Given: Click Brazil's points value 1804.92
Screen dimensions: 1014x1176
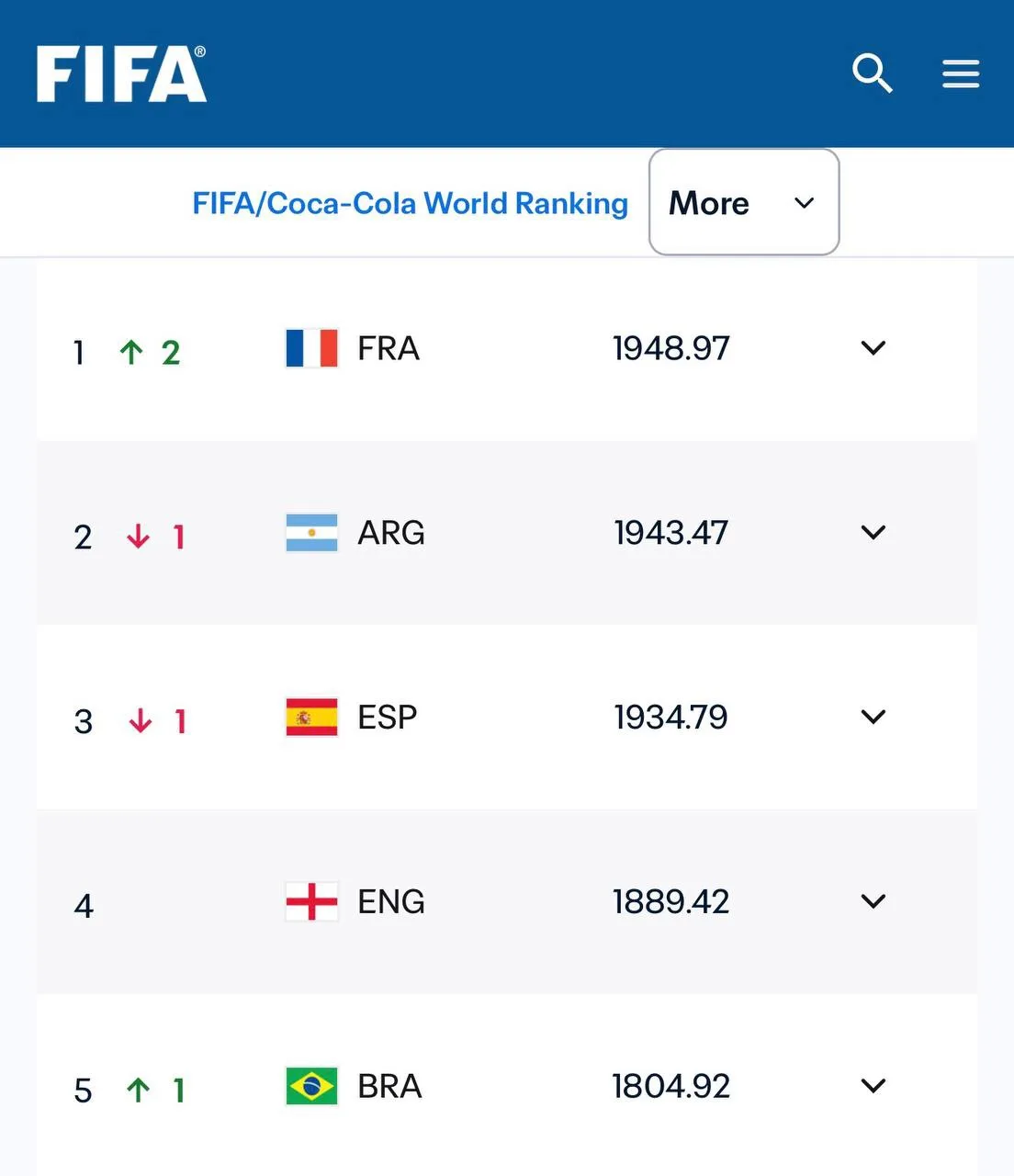Looking at the screenshot, I should (671, 1086).
